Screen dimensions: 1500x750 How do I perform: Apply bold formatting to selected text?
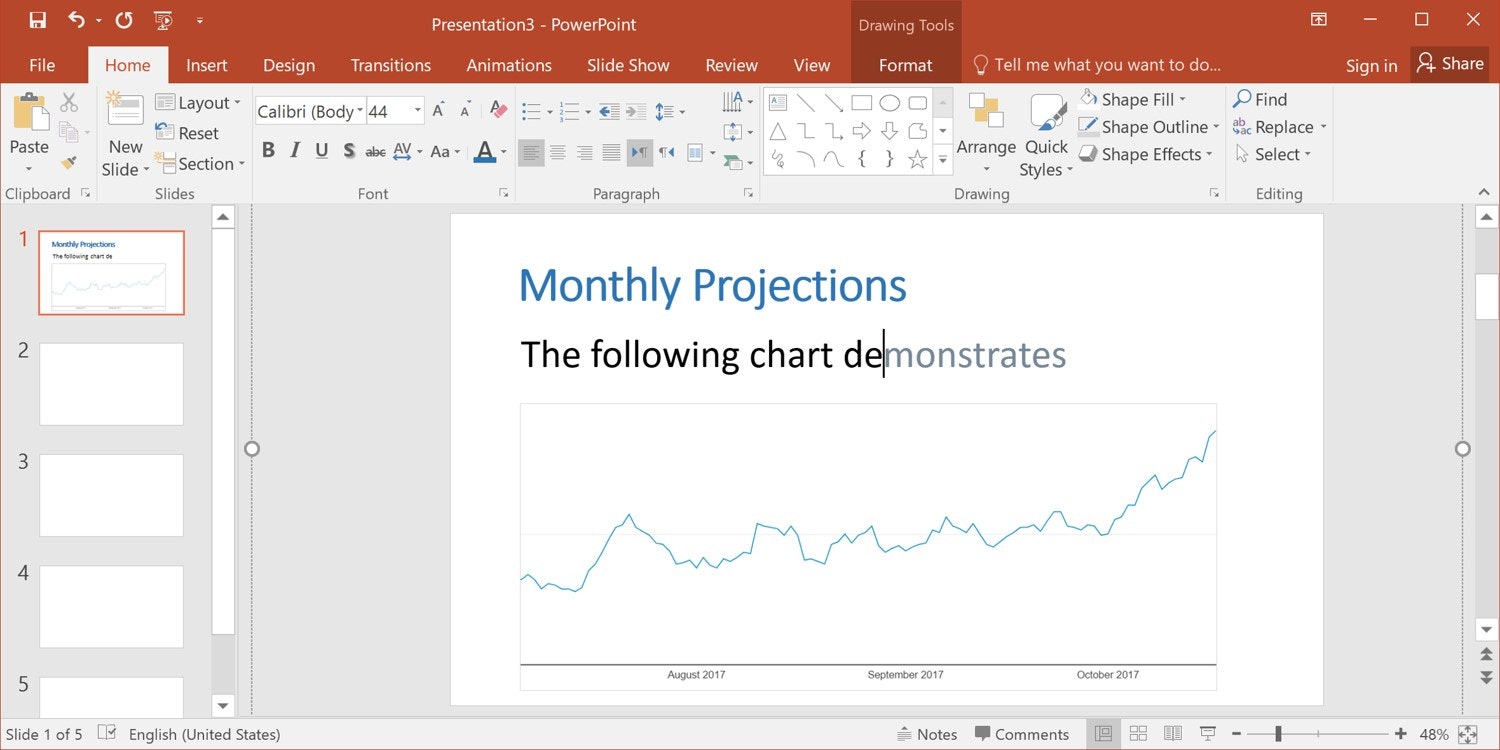(268, 149)
